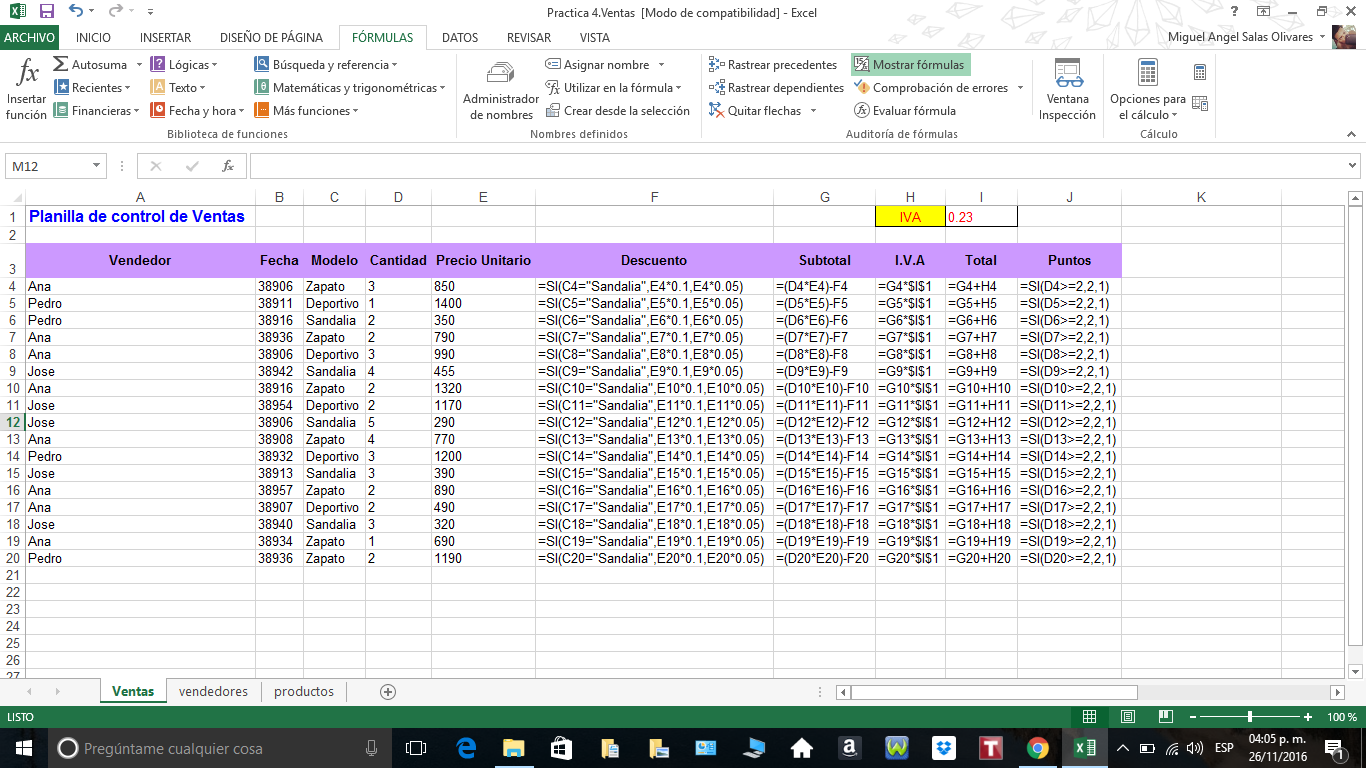Switch to Vista normal in status bar
This screenshot has width=1366, height=768.
(1090, 716)
